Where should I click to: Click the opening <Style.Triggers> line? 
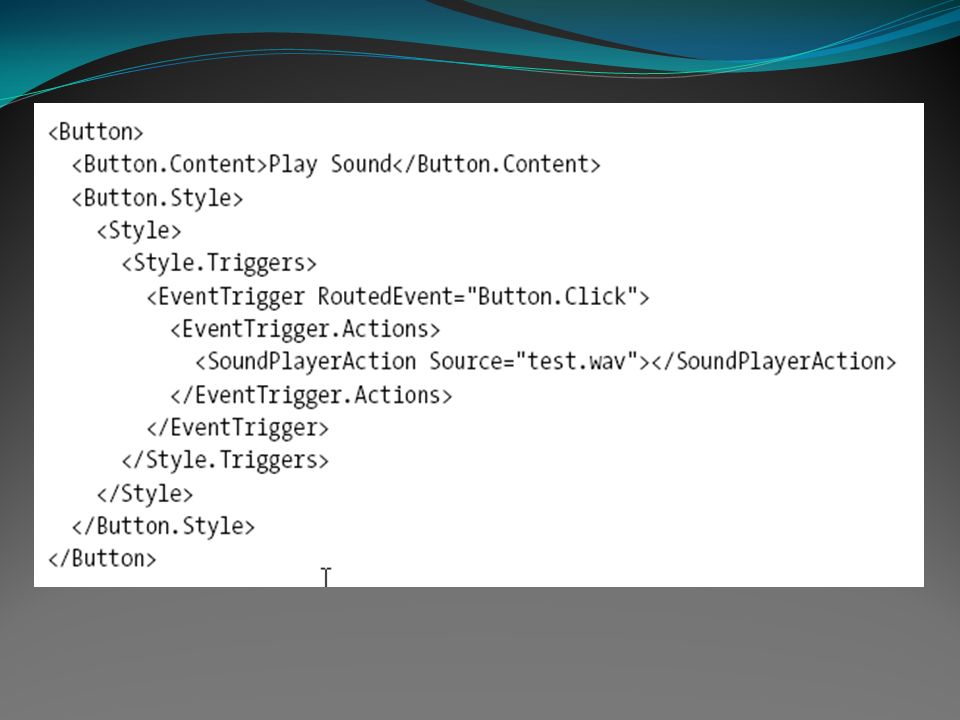(219, 264)
